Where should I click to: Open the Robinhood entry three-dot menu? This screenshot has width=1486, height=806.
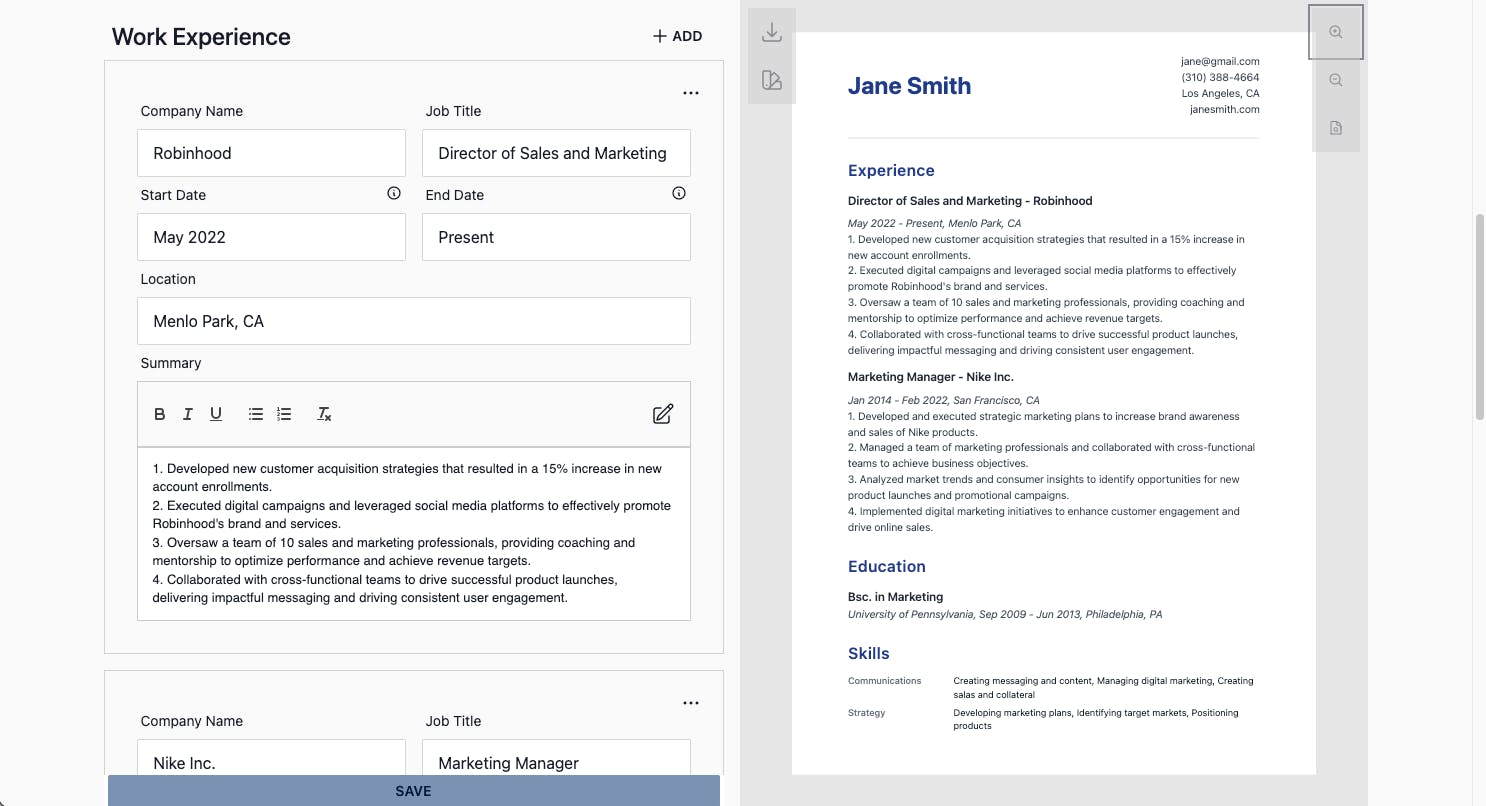[x=691, y=93]
